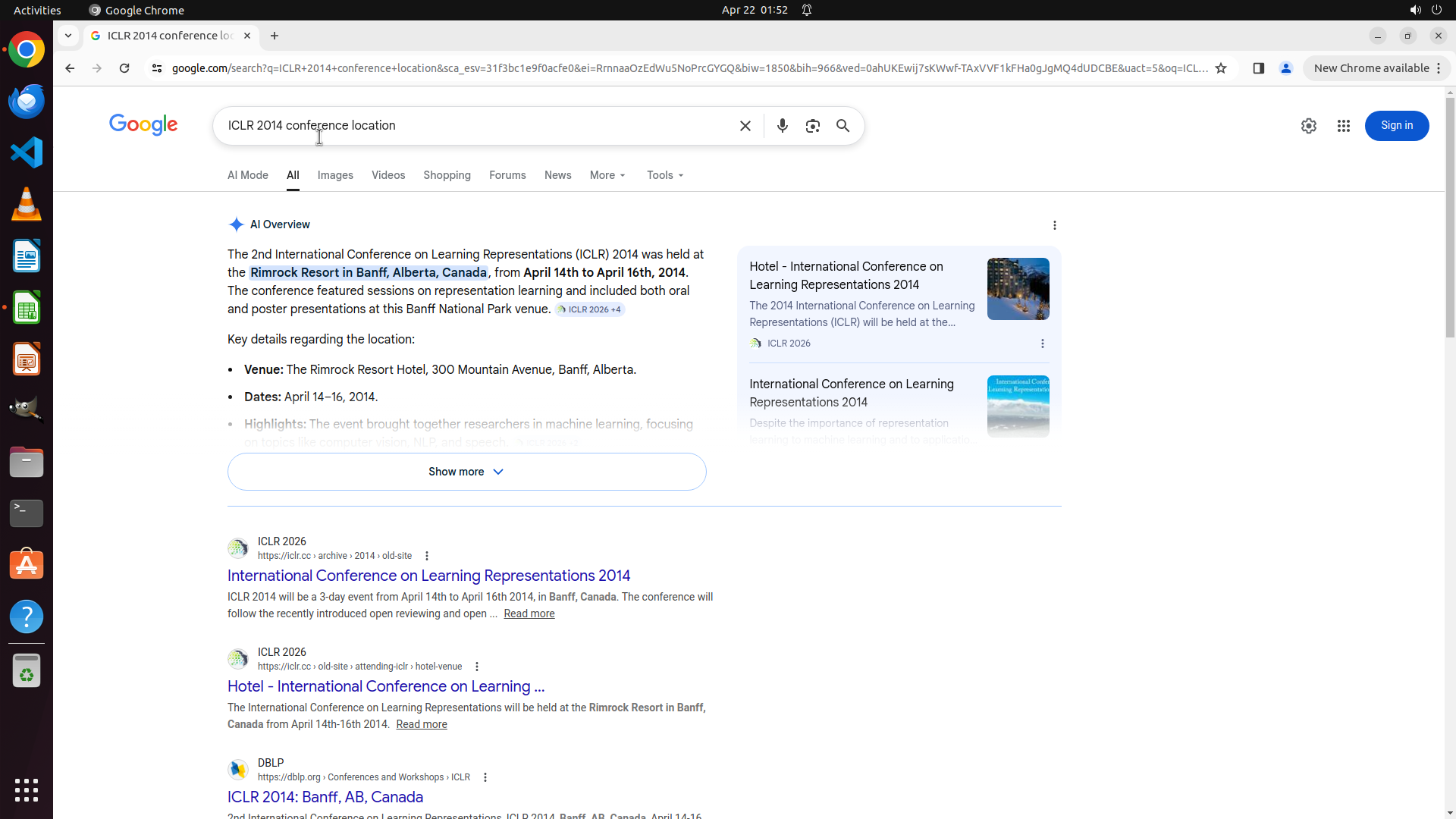The width and height of the screenshot is (1456, 819).
Task: Reload the page using the refresh icon
Action: [124, 68]
